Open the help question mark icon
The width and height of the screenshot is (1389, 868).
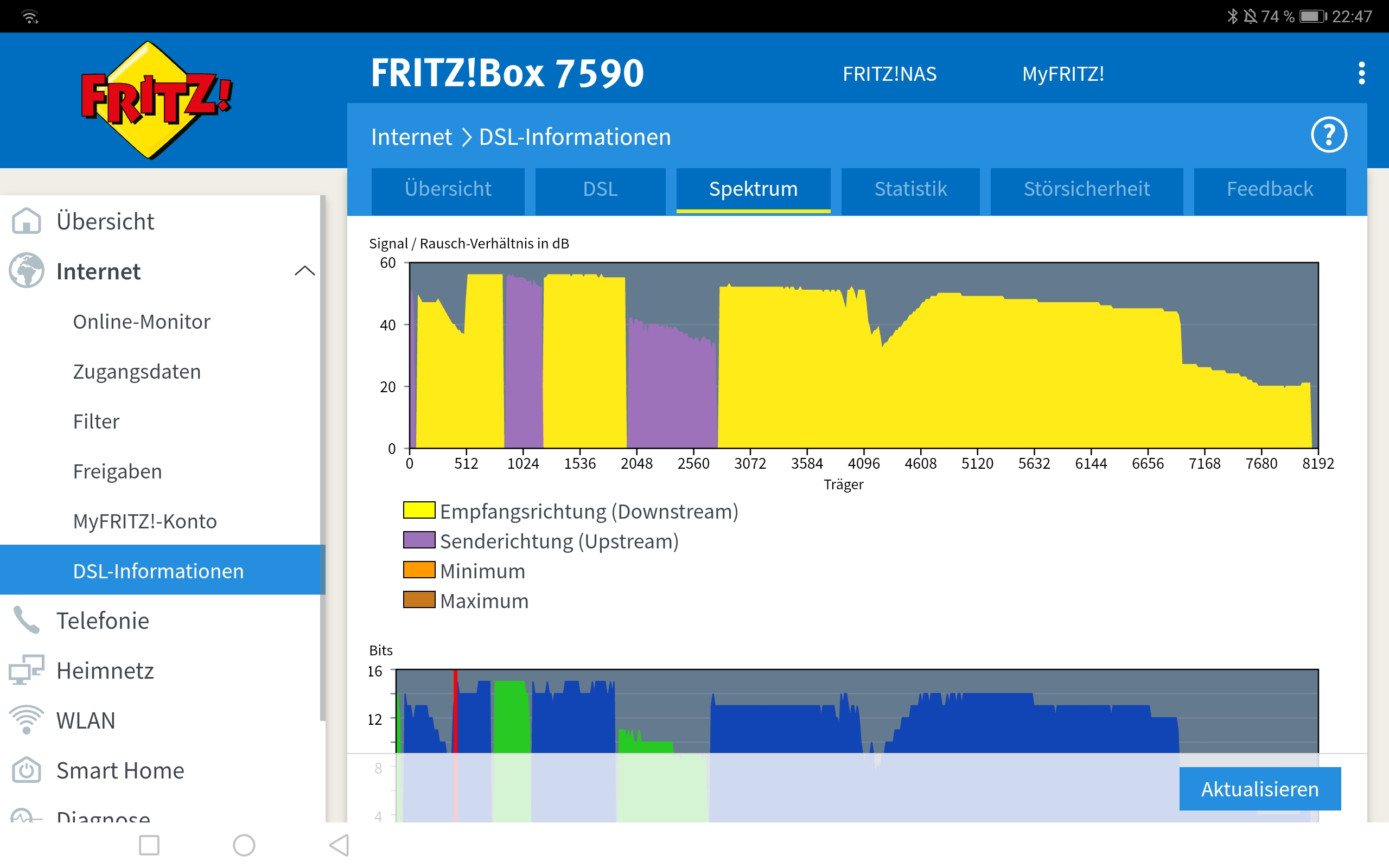click(x=1328, y=136)
